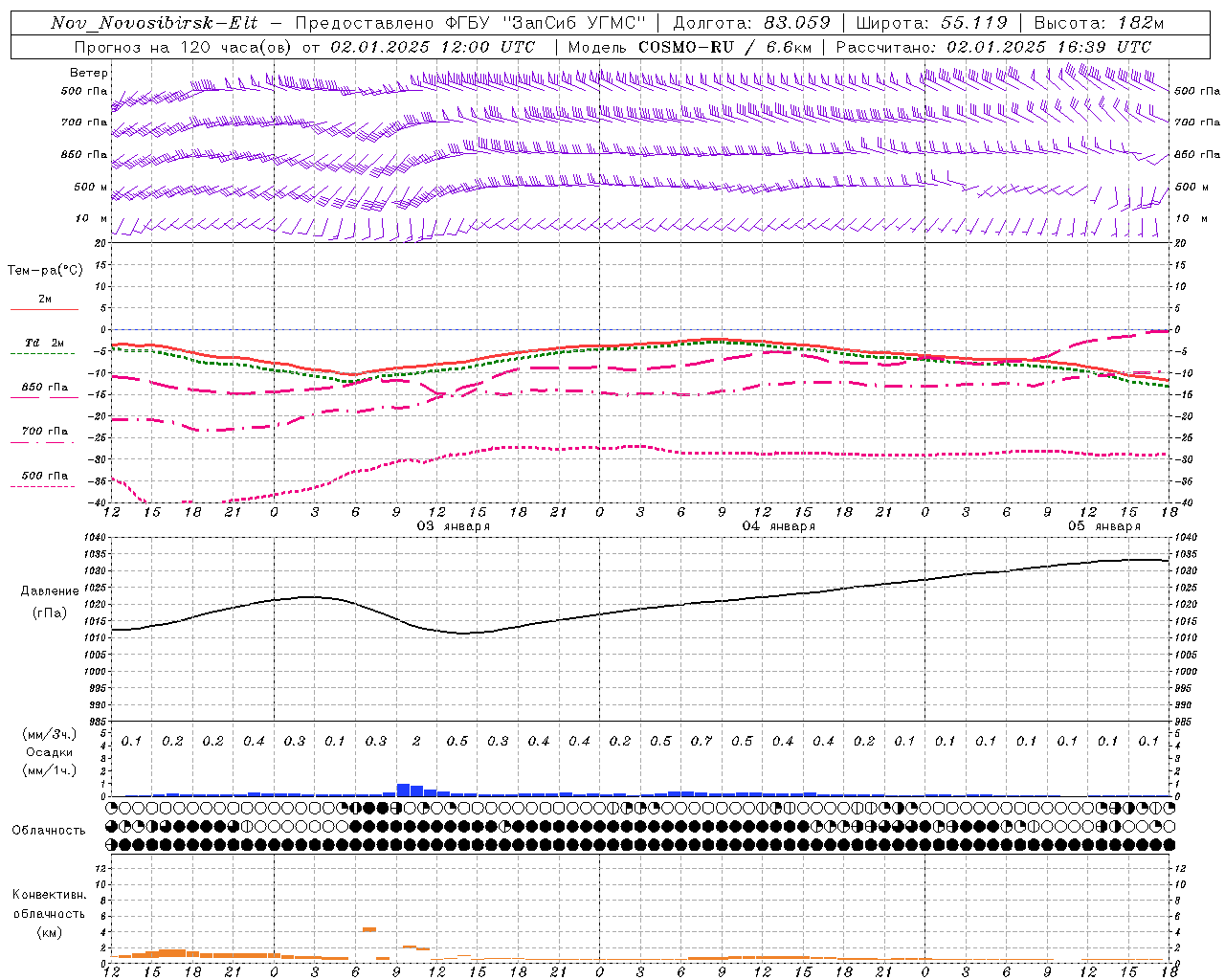Click the 'Модель COSMO-RU / 6.6км' label
1225x980 pixels.
pyautogui.click(x=690, y=47)
